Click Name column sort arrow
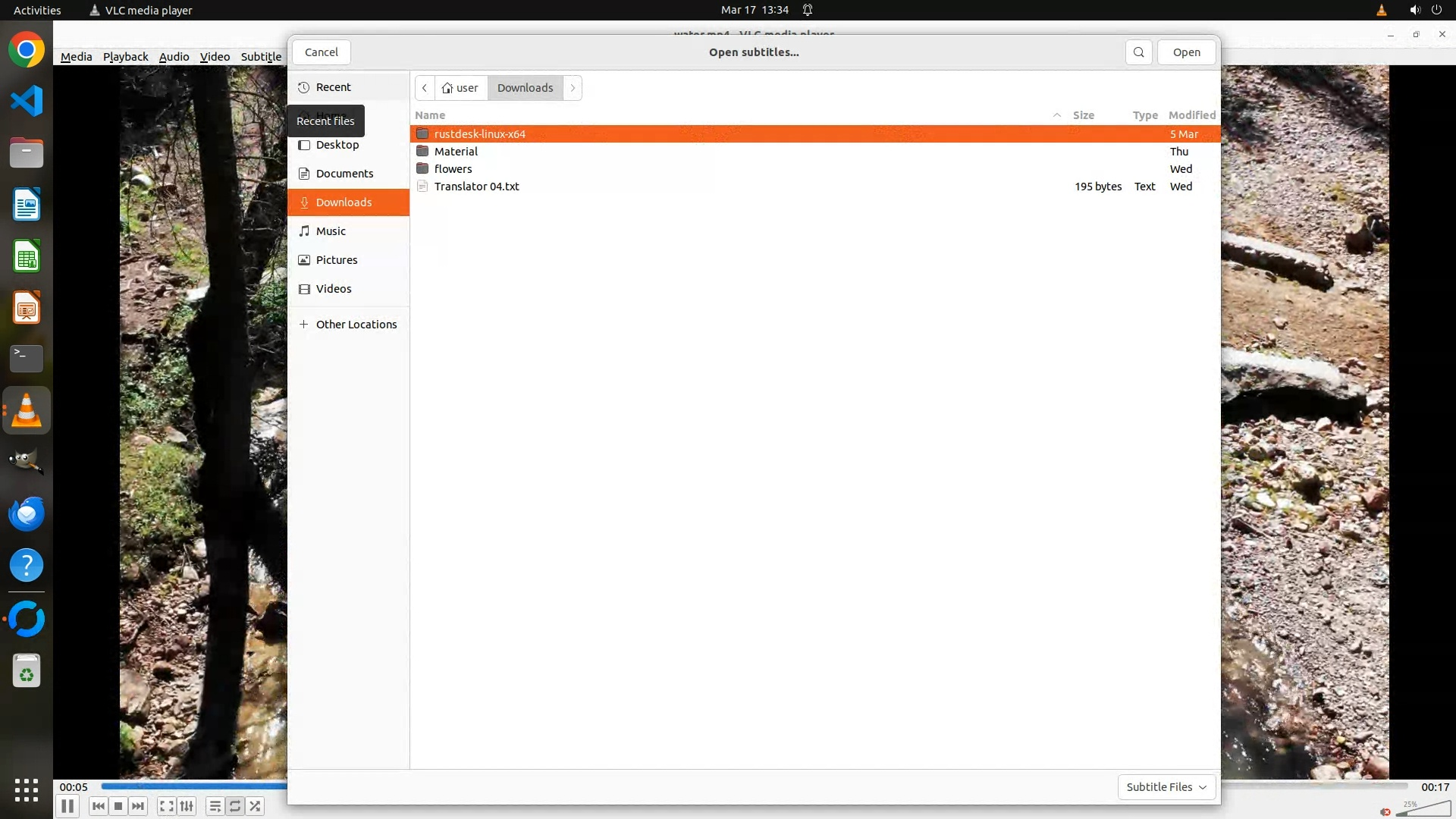This screenshot has height=819, width=1456. point(1056,115)
